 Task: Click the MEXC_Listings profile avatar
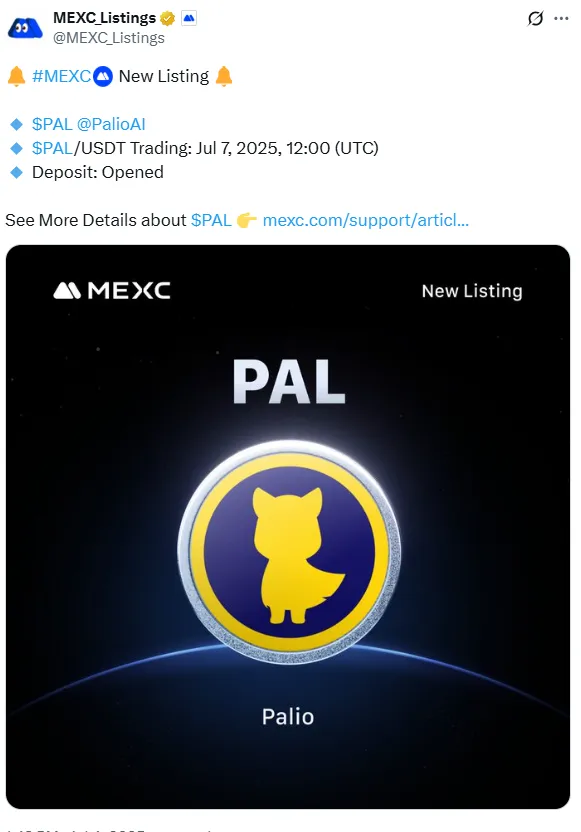pyautogui.click(x=25, y=27)
